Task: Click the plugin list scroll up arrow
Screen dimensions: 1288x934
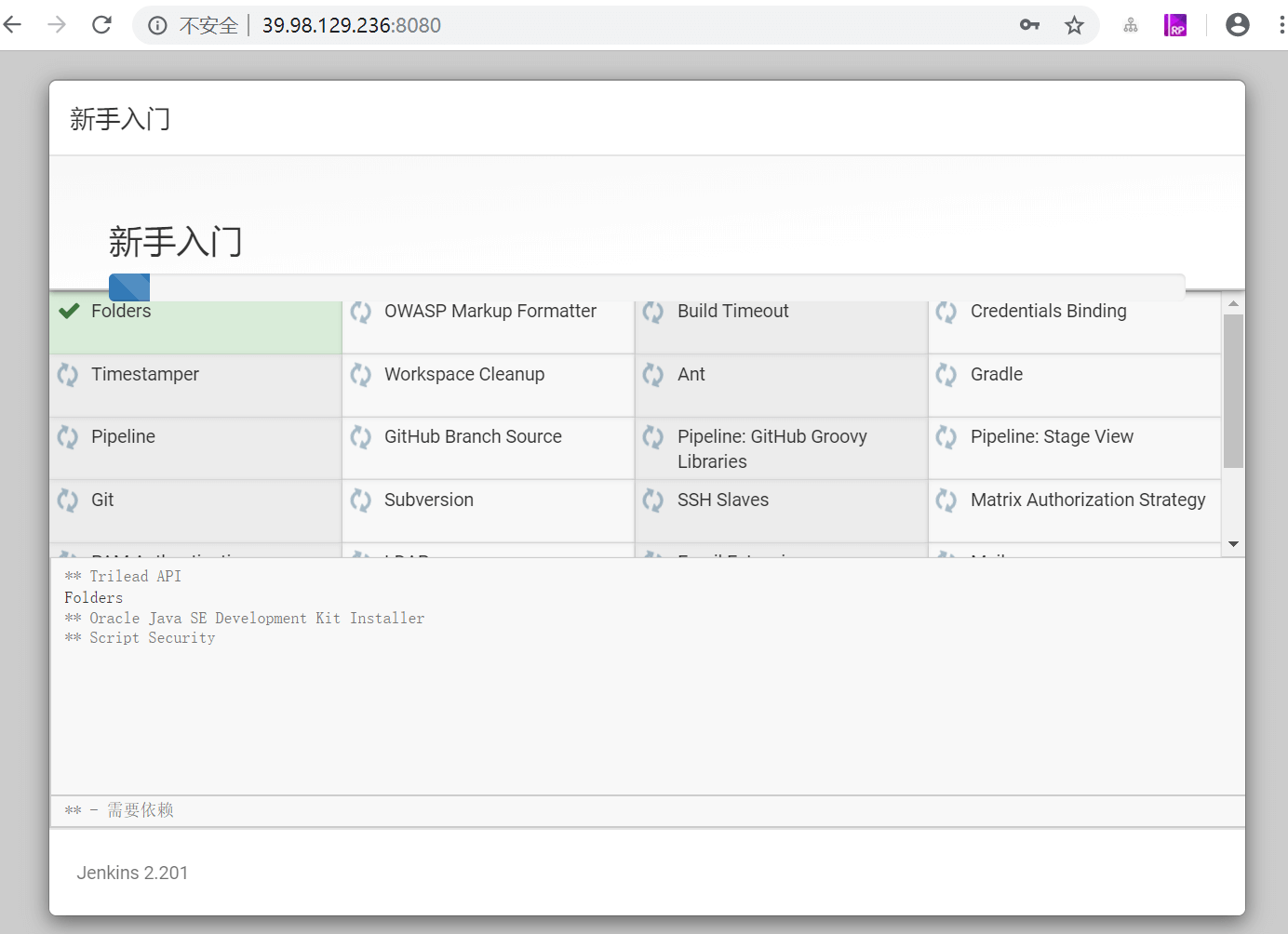Action: (x=1233, y=303)
